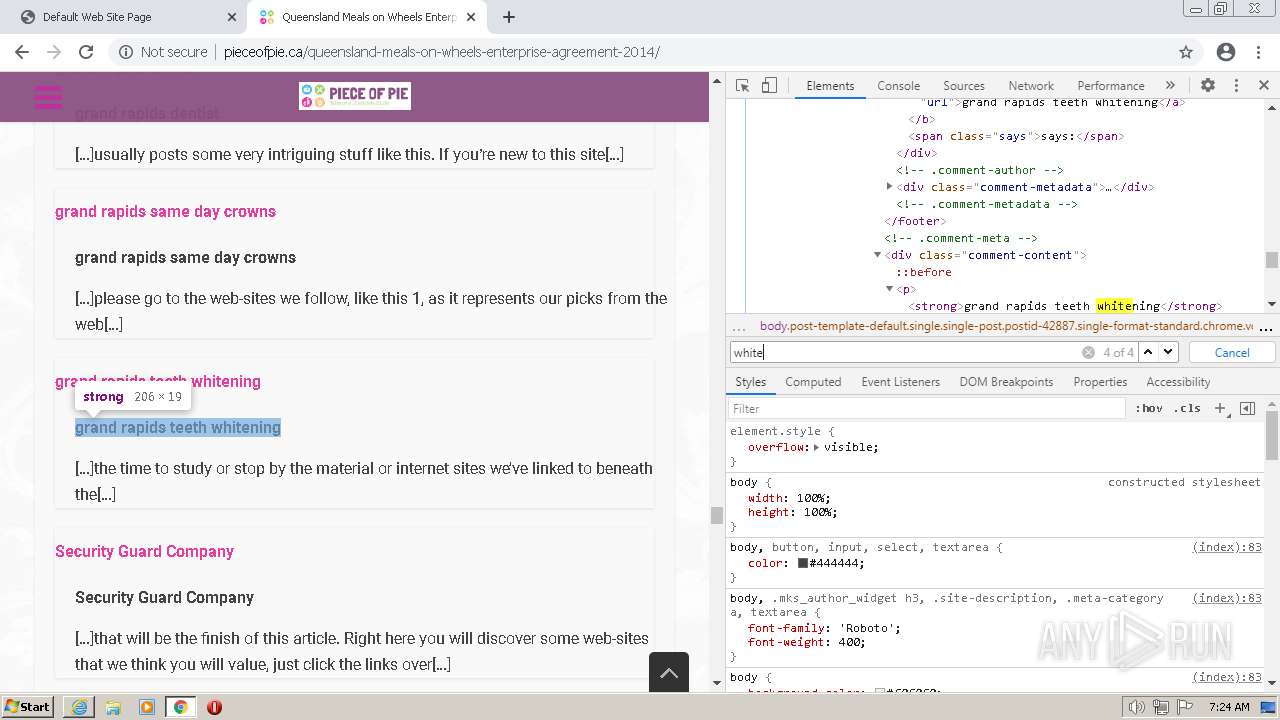This screenshot has width=1280, height=720.
Task: Open the Properties tab
Action: 1100,382
